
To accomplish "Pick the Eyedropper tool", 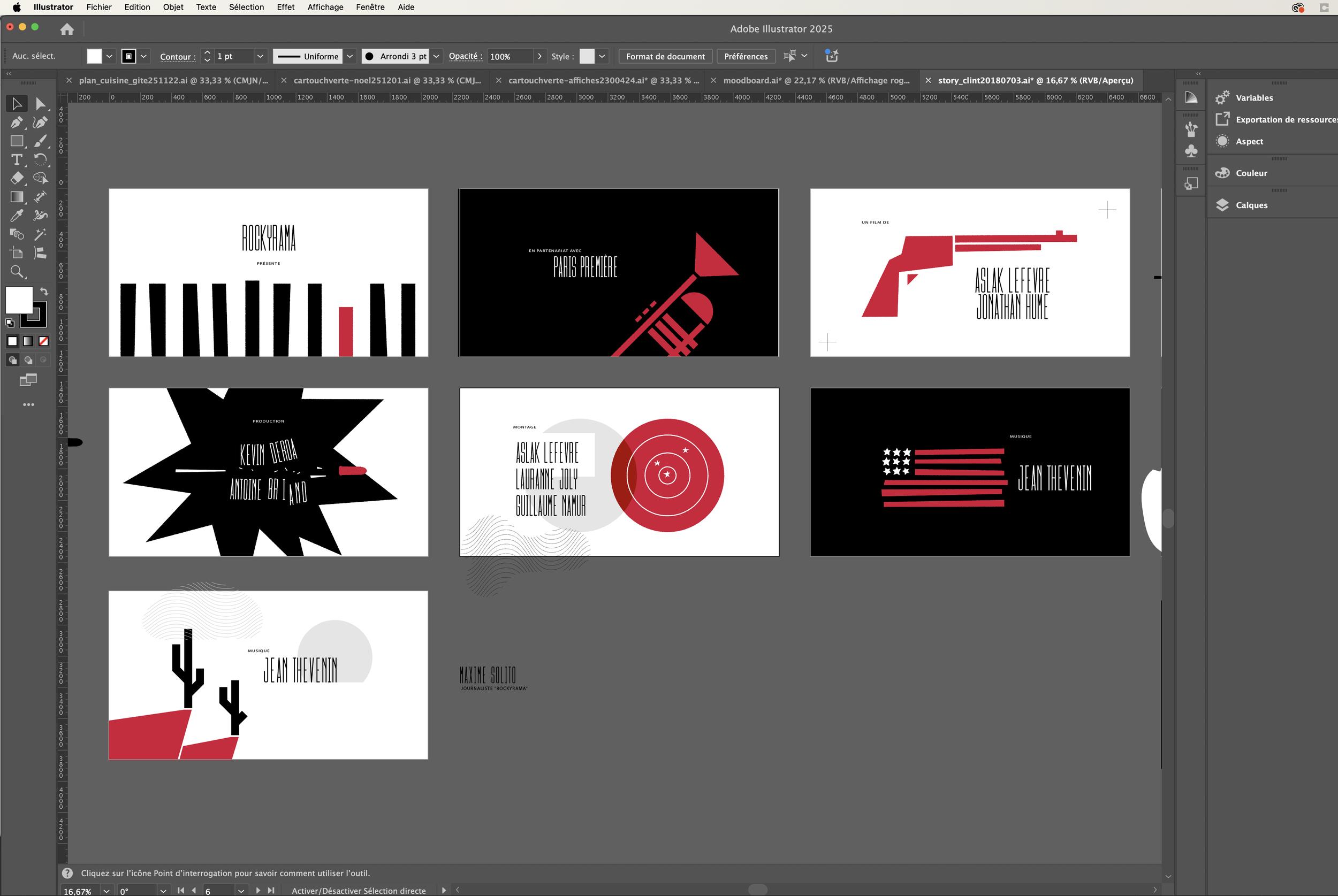I will tap(17, 216).
